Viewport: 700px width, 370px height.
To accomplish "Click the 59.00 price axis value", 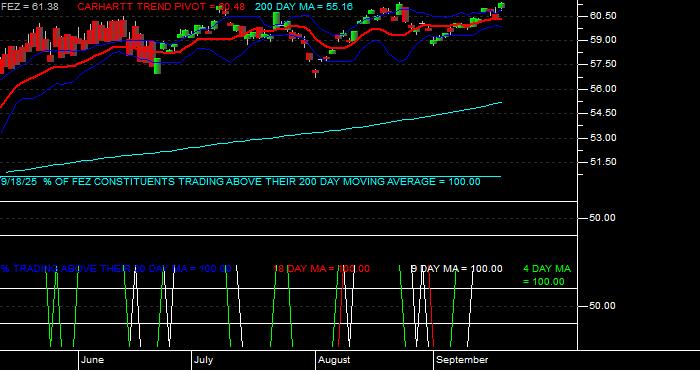I will coord(603,40).
